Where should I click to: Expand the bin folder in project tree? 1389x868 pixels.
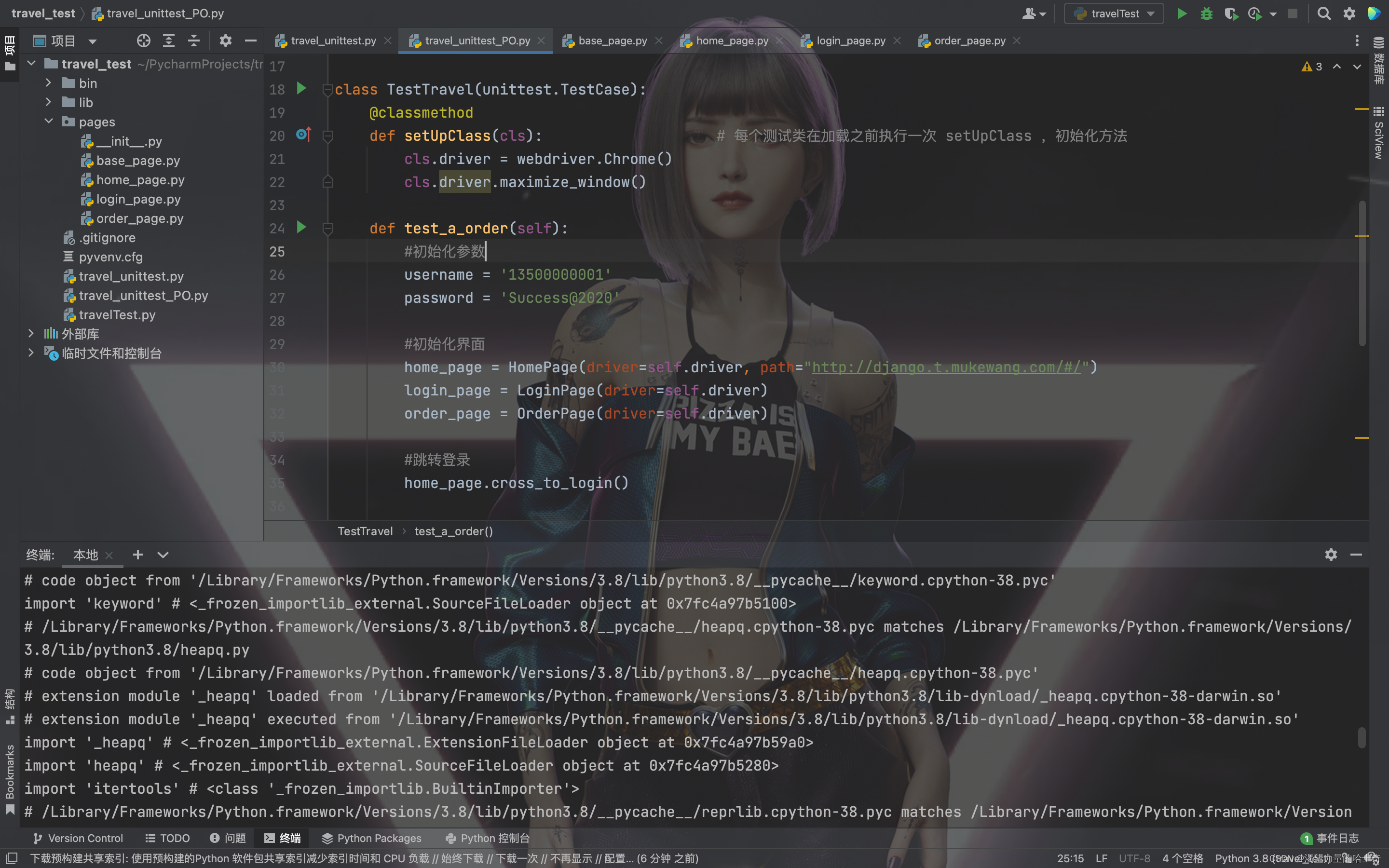click(x=49, y=83)
